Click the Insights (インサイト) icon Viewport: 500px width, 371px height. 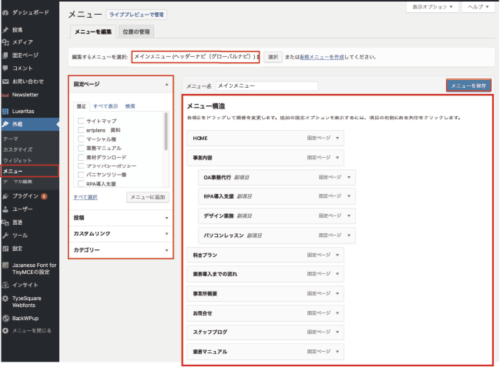point(5,285)
